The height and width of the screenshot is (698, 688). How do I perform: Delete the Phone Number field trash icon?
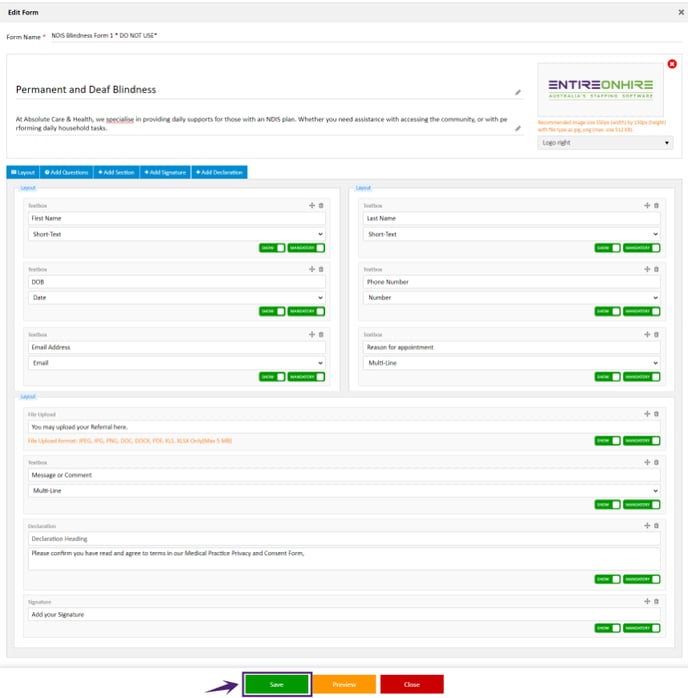656,269
